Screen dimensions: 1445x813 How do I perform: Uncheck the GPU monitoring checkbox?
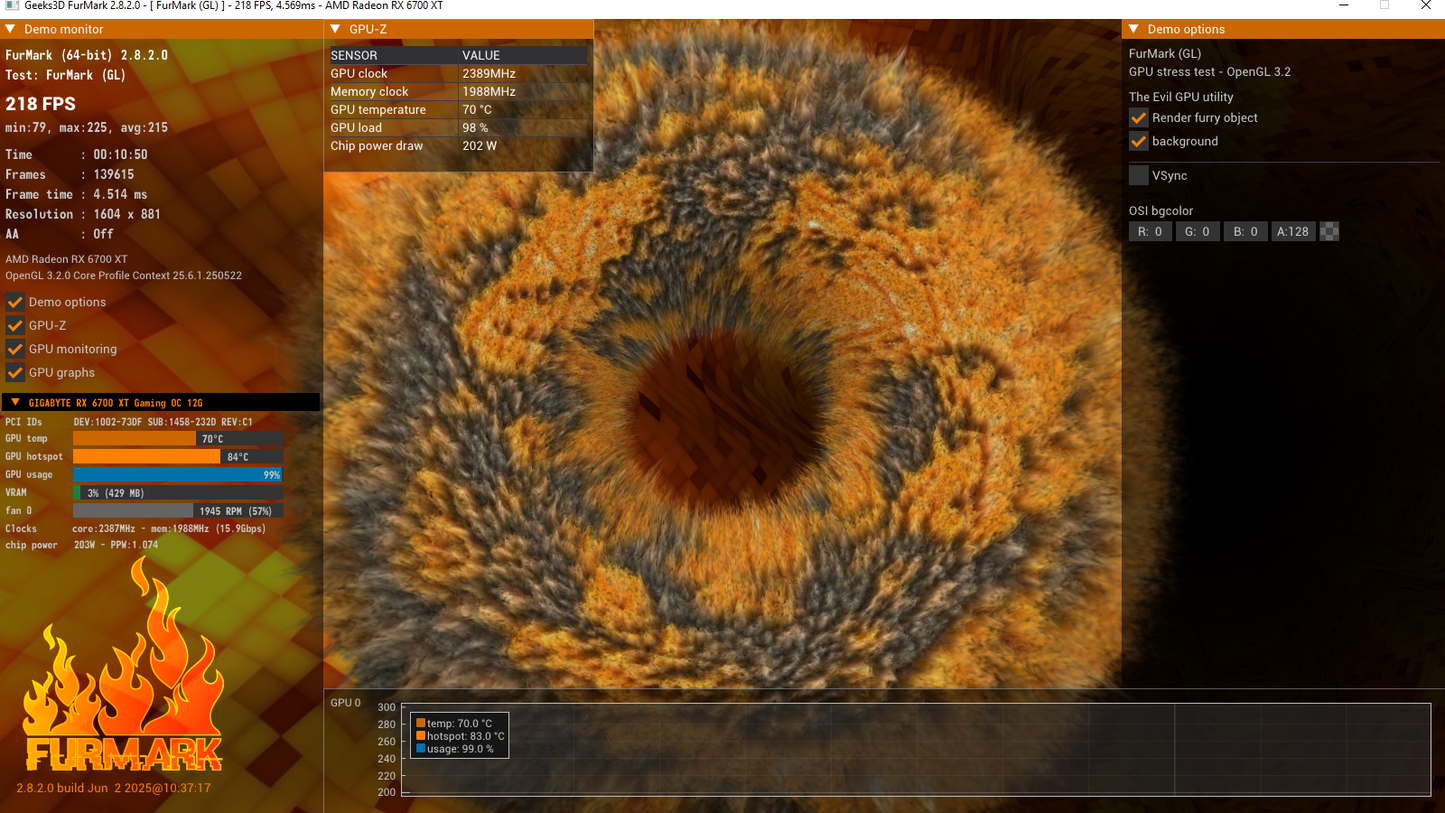click(x=15, y=349)
